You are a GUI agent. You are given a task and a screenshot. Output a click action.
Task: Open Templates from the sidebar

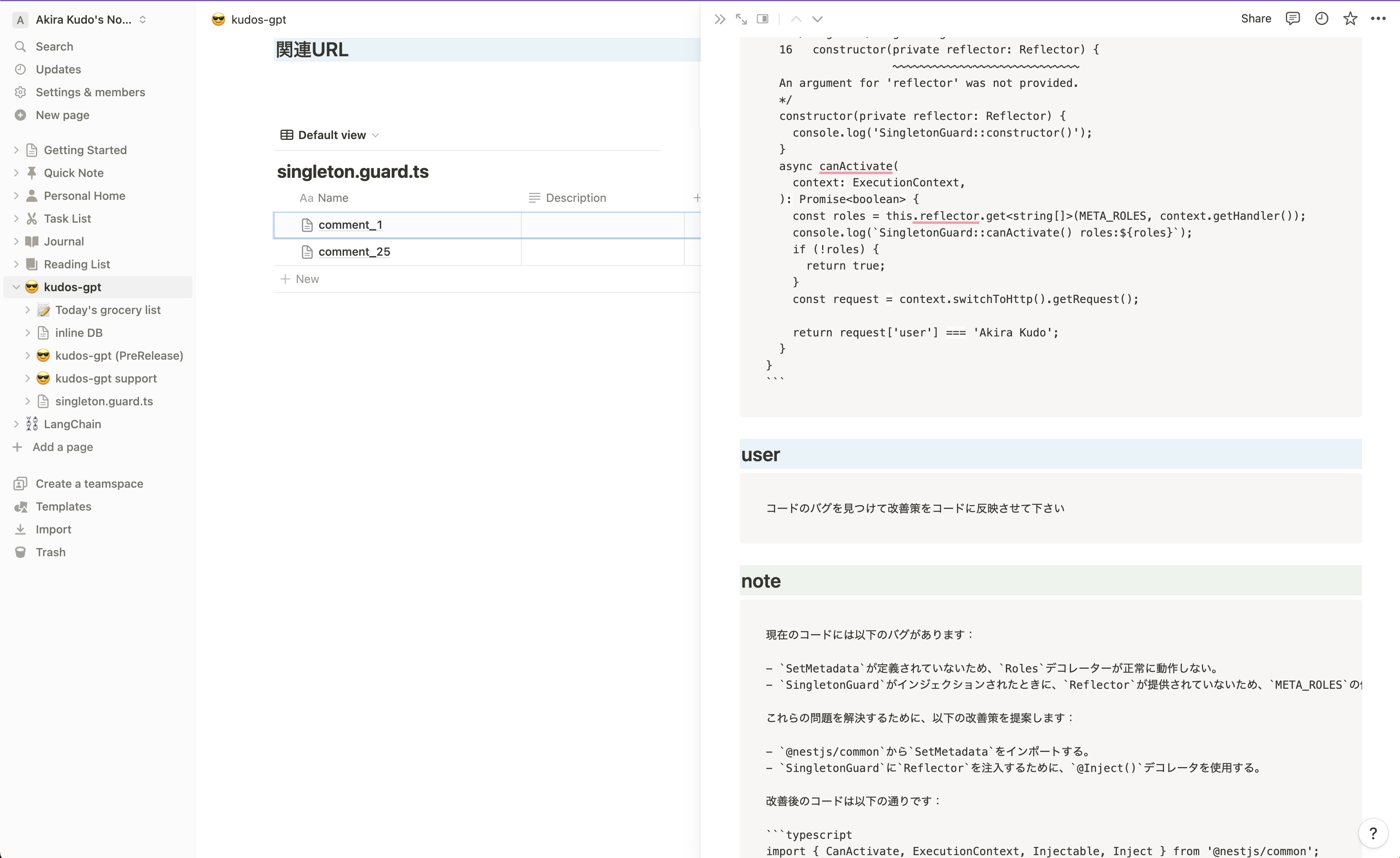pyautogui.click(x=63, y=506)
